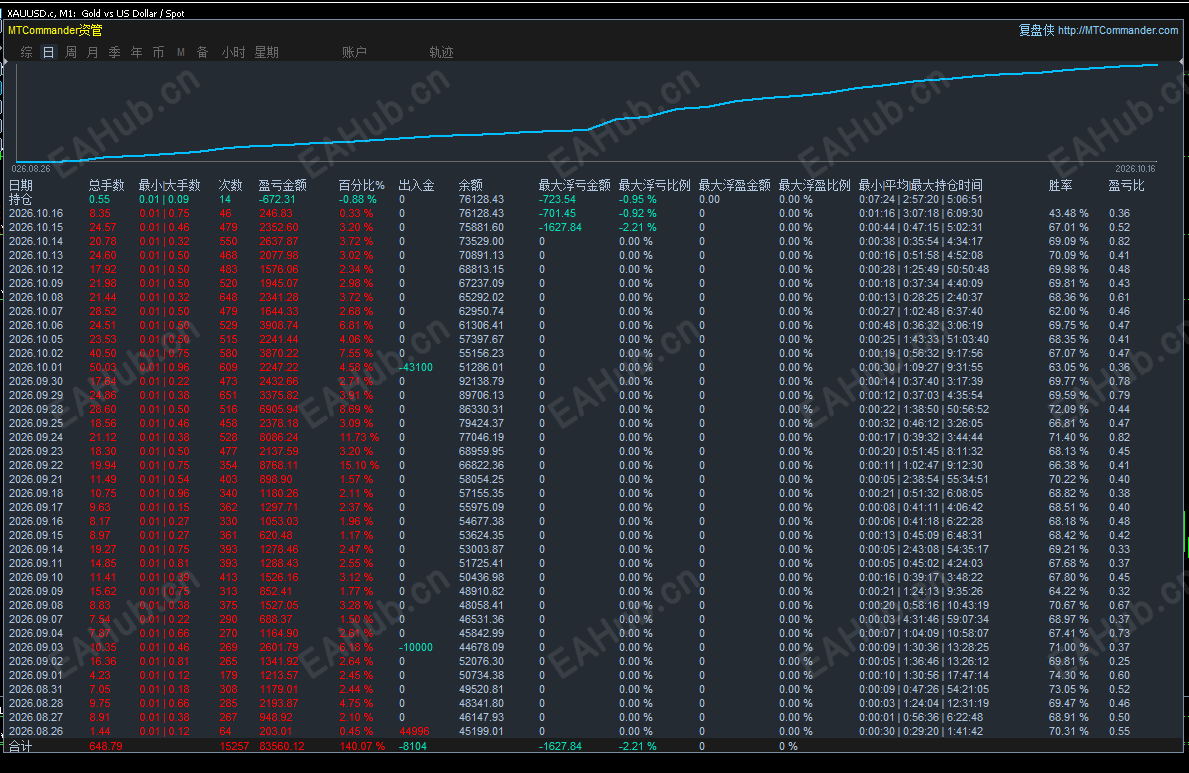Click the total profit 83560.12
This screenshot has width=1189, height=773.
(x=281, y=746)
